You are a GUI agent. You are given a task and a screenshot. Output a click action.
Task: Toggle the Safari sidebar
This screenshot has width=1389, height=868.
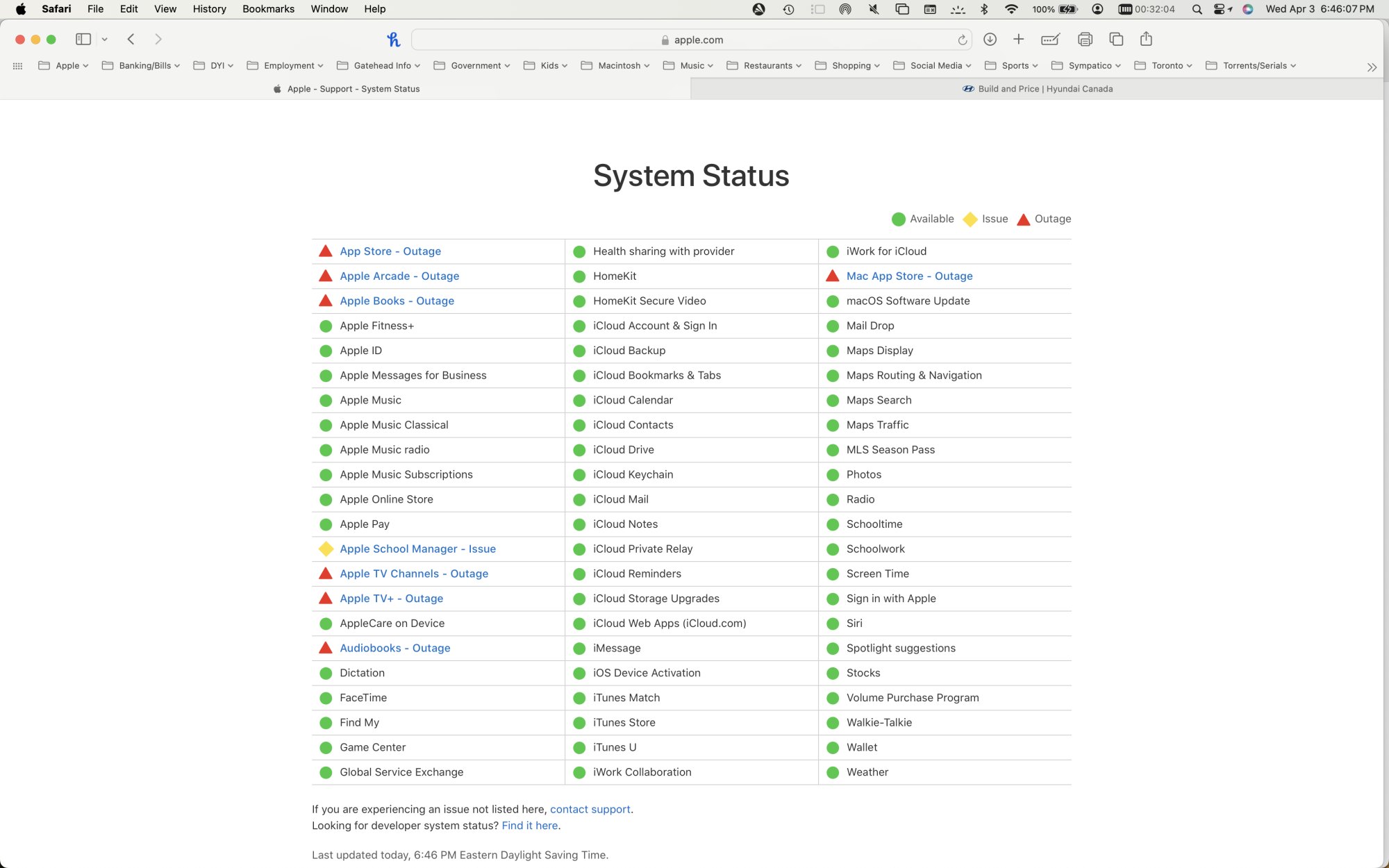pyautogui.click(x=83, y=40)
